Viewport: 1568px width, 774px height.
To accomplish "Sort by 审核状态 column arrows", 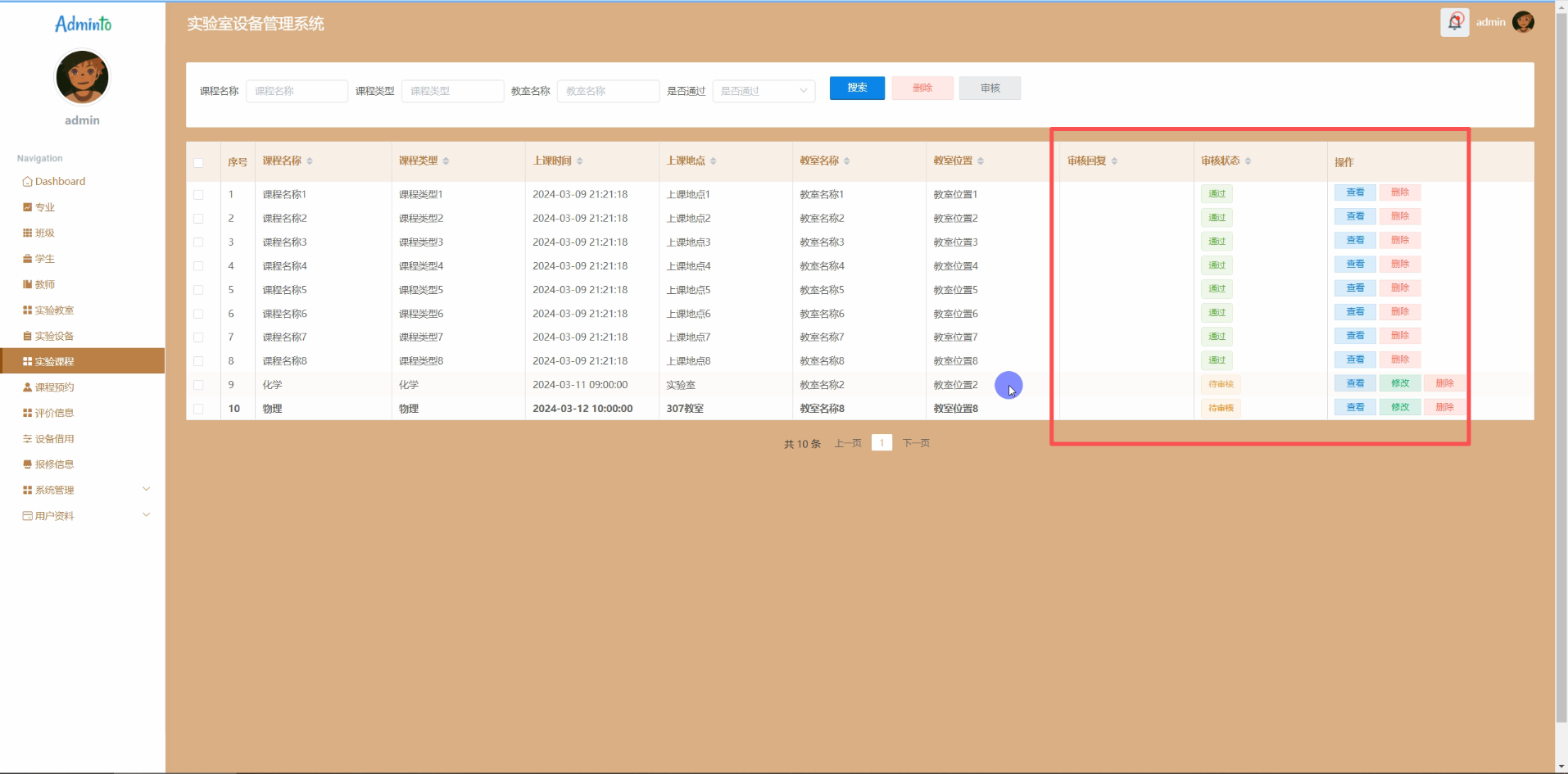I will tap(1248, 161).
